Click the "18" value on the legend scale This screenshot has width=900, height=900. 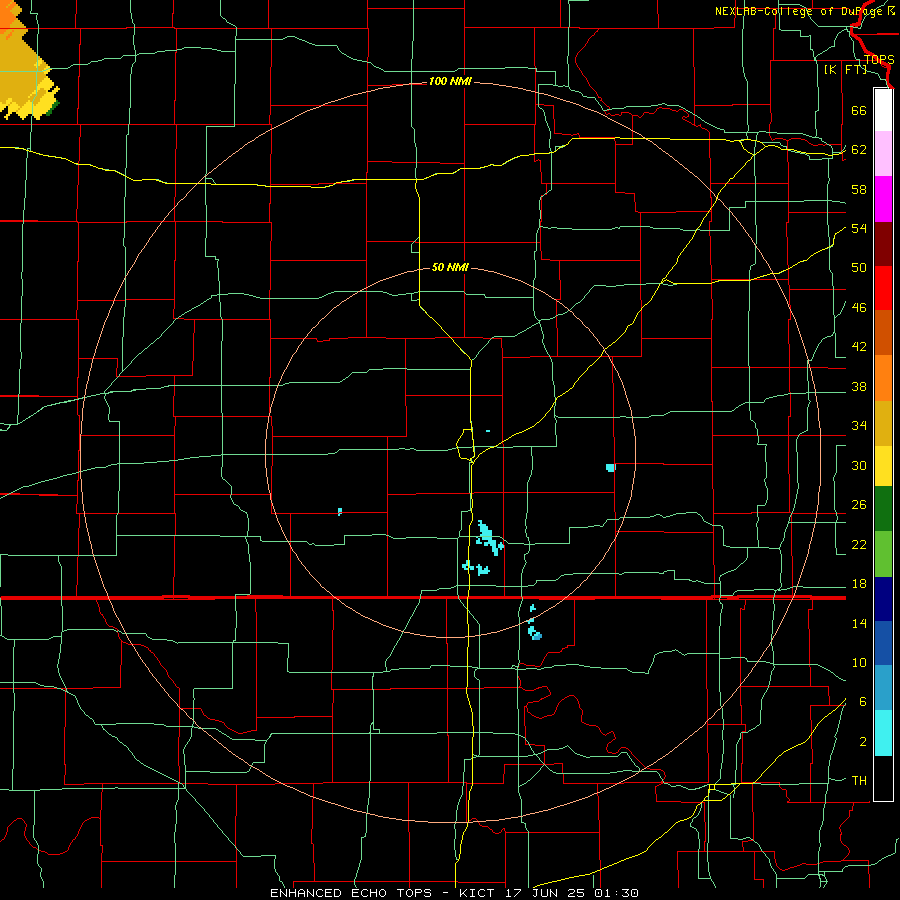pos(859,584)
